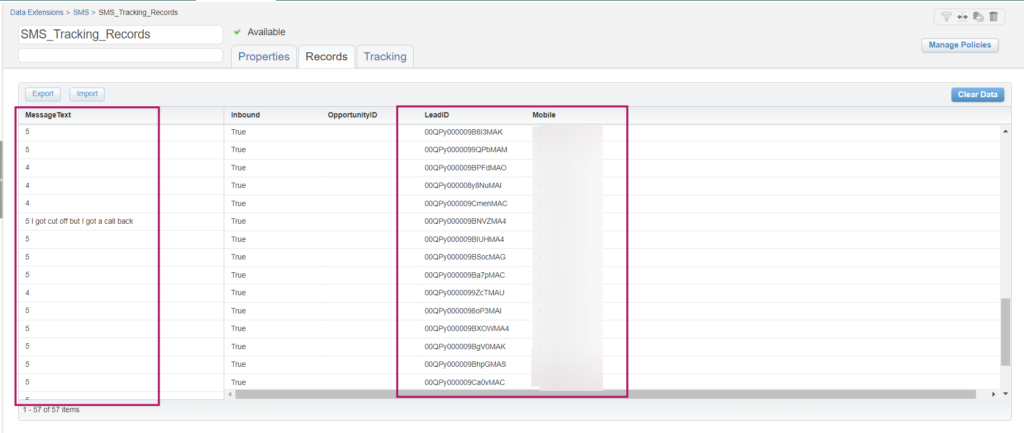Viewport: 1024px width, 433px height.
Task: Open the Properties tab
Action: coord(264,57)
